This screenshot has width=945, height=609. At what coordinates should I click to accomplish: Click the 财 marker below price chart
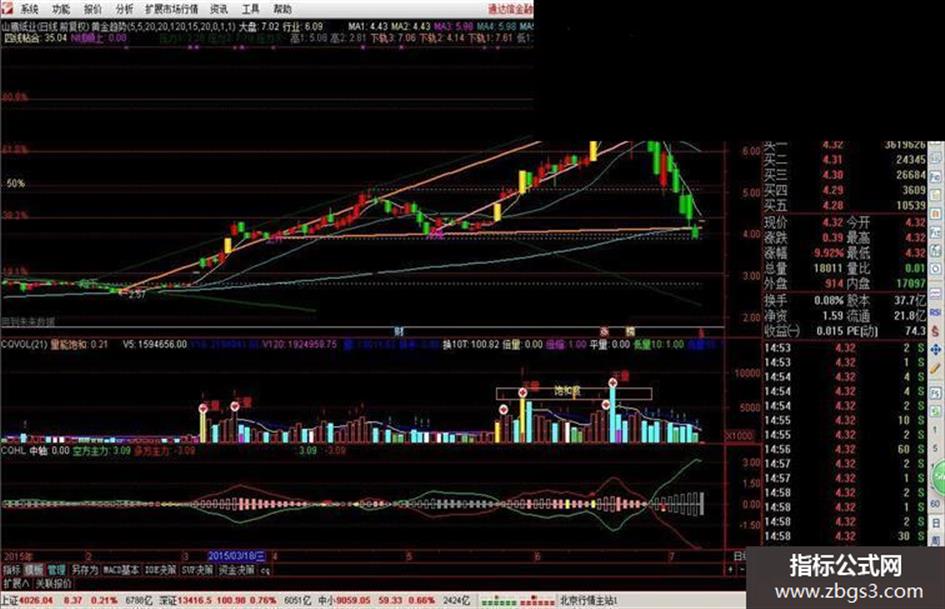tap(398, 332)
